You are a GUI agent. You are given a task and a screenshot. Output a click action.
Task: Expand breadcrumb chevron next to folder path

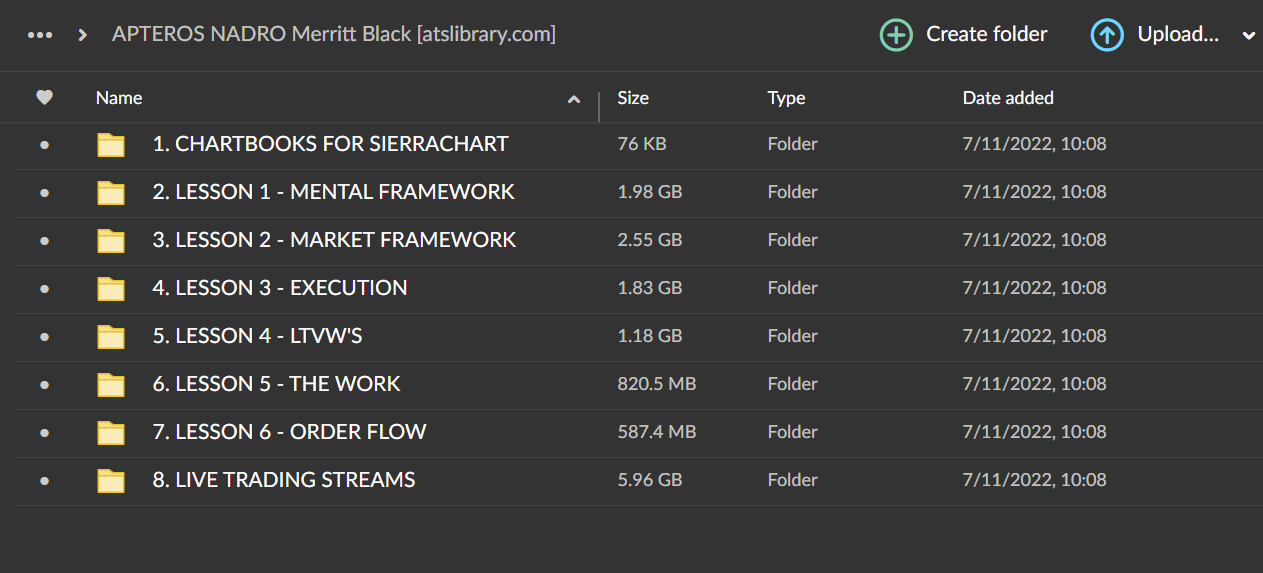83,35
